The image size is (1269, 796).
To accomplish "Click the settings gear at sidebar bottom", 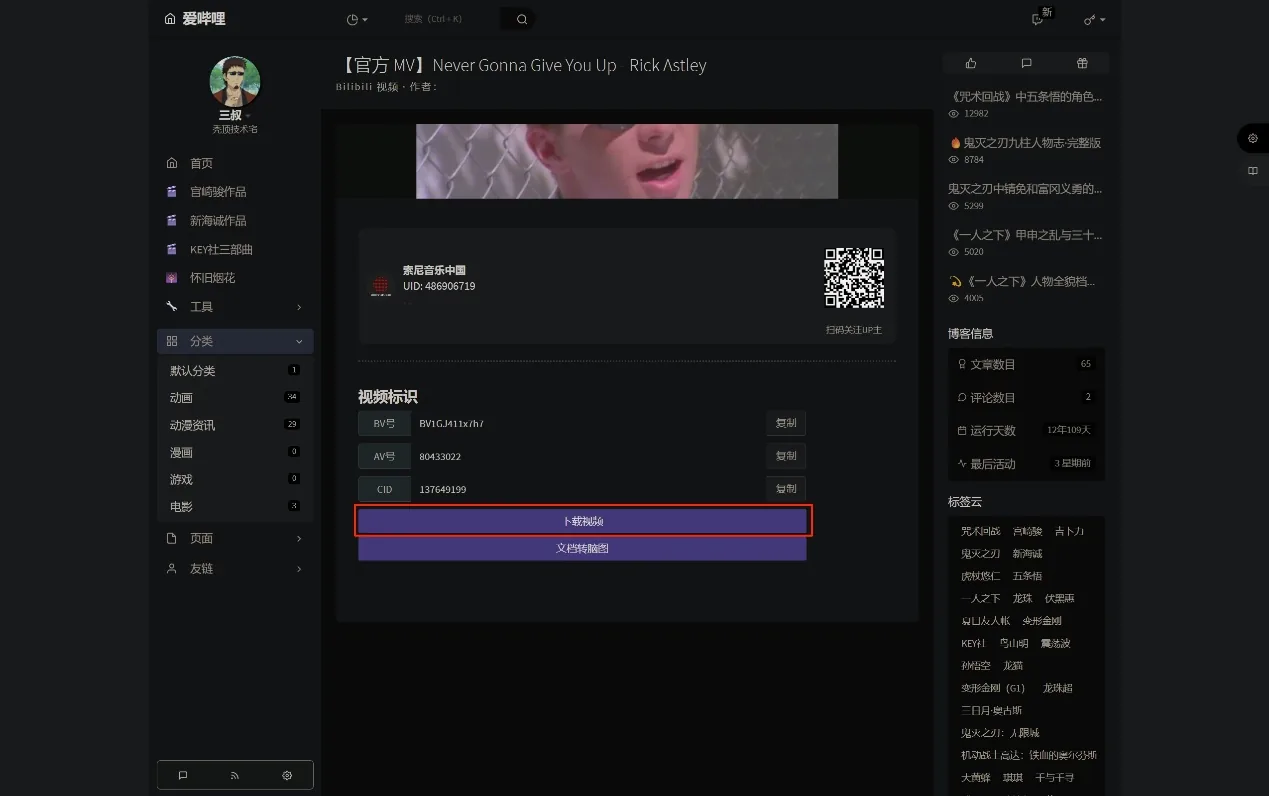I will pos(287,775).
